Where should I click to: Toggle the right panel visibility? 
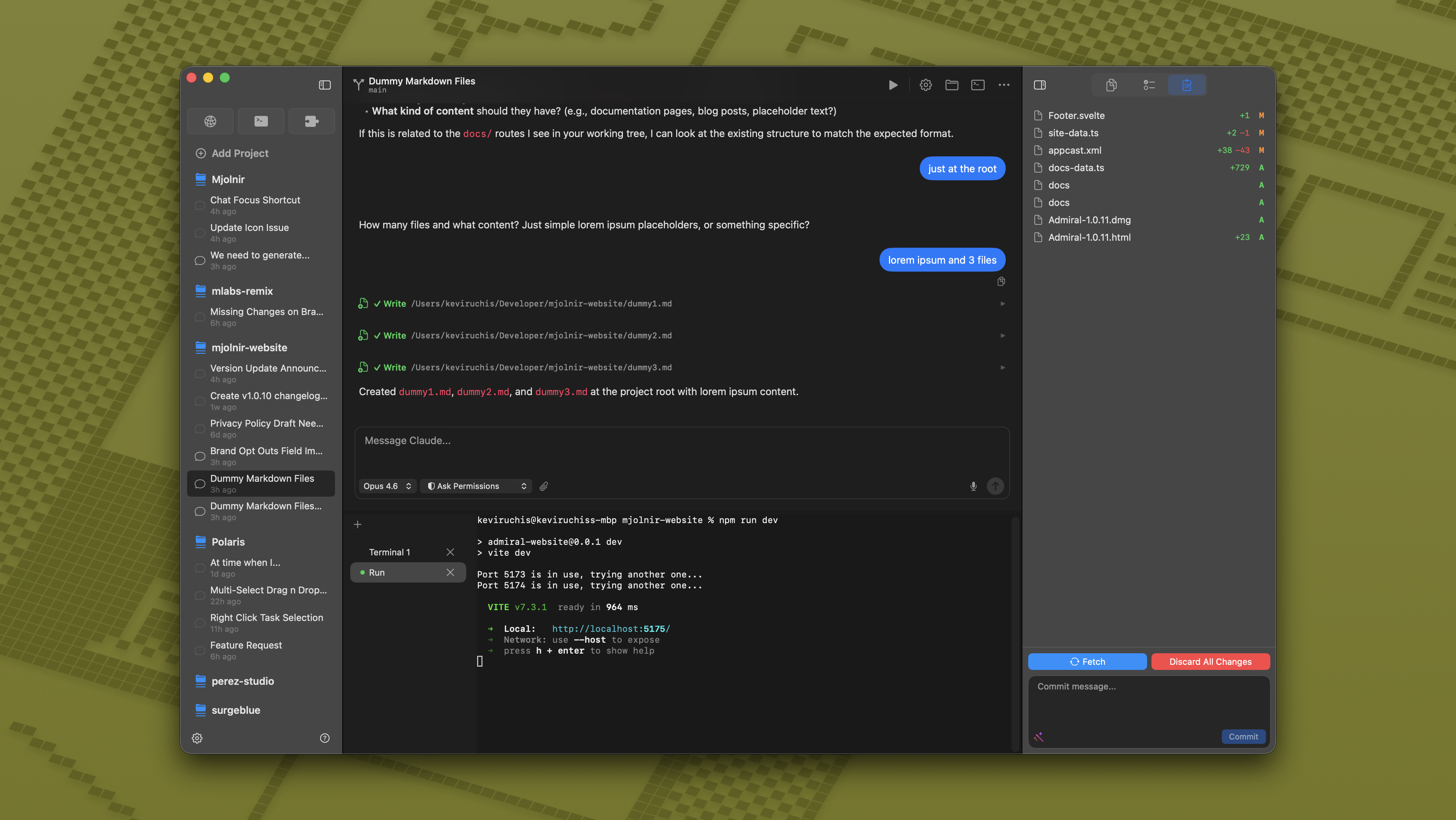[x=1039, y=85]
